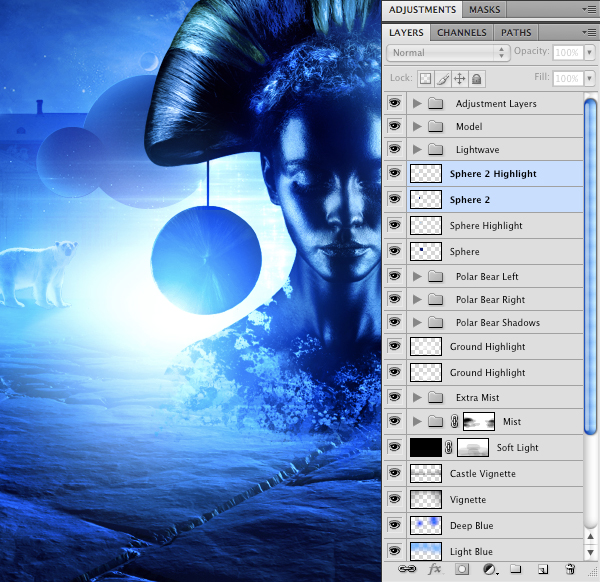Create new fill or adjustment layer
600x582 pixels.
[489, 569]
